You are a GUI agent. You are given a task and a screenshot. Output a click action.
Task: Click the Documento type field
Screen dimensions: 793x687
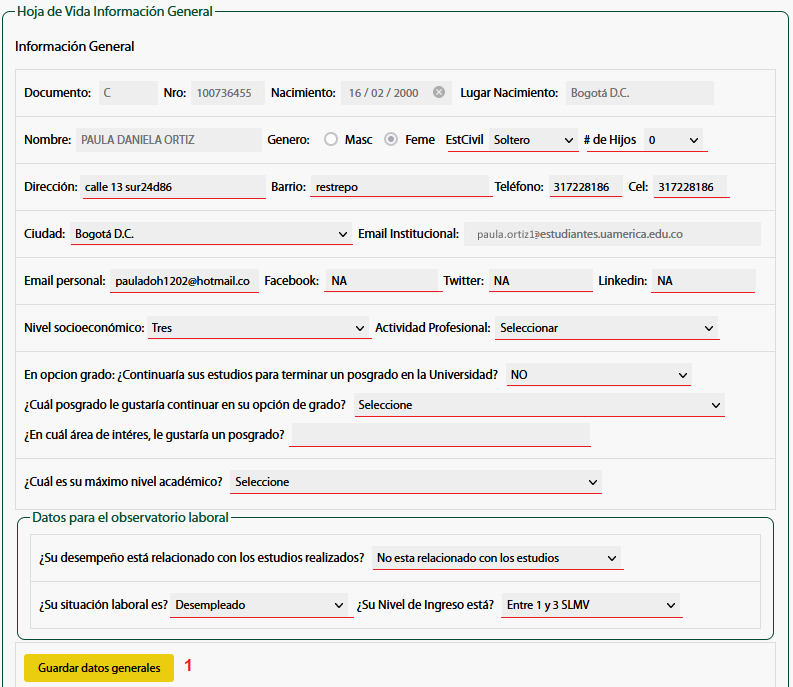point(128,93)
